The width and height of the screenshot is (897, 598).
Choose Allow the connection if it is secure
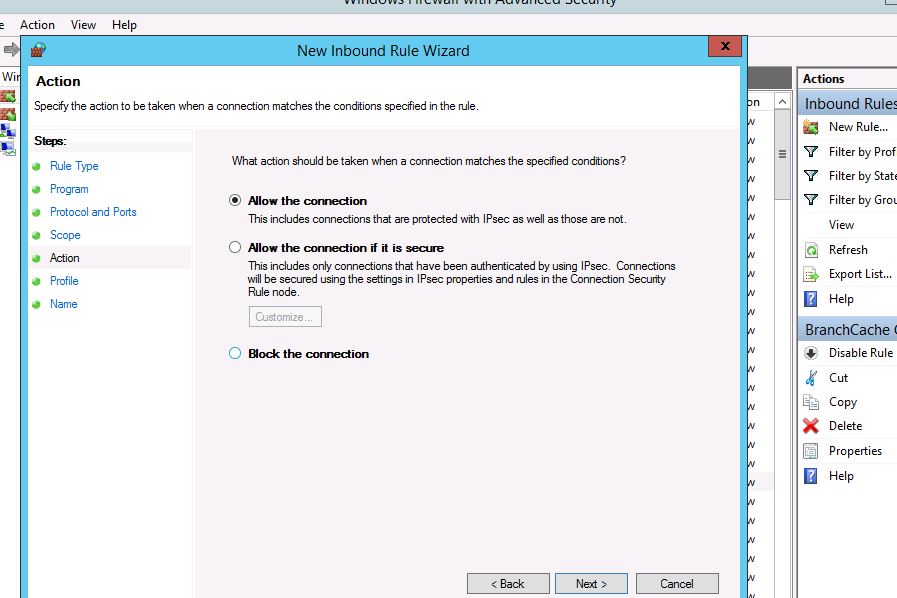coord(235,248)
